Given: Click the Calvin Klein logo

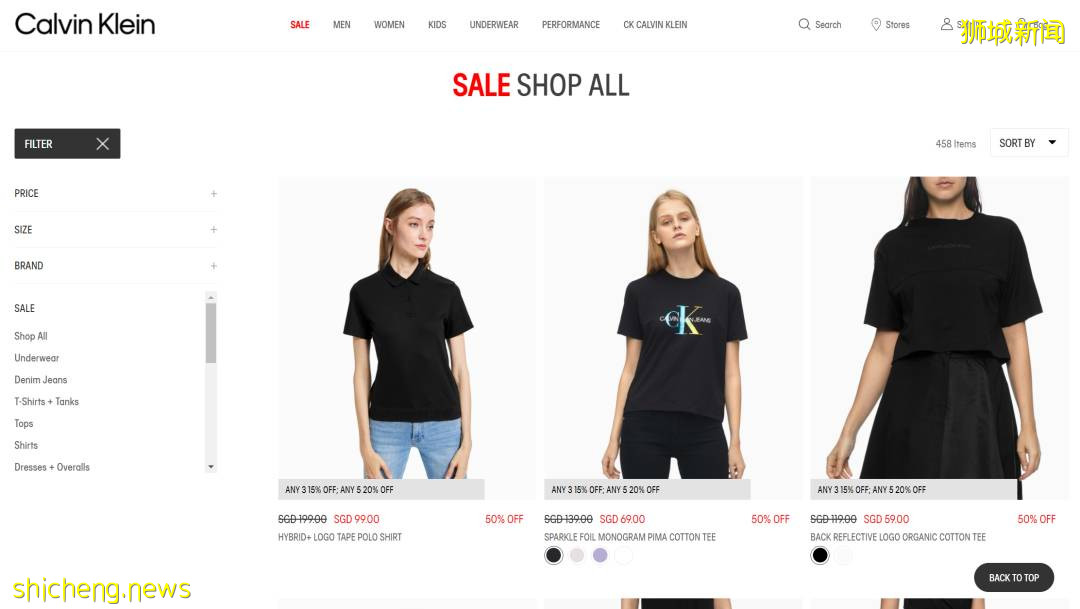Looking at the screenshot, I should coord(85,24).
